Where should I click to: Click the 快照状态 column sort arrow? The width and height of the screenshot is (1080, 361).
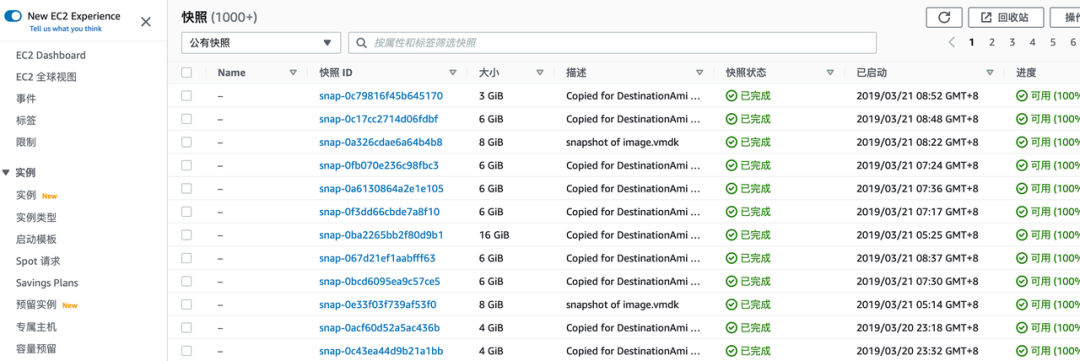coord(831,72)
